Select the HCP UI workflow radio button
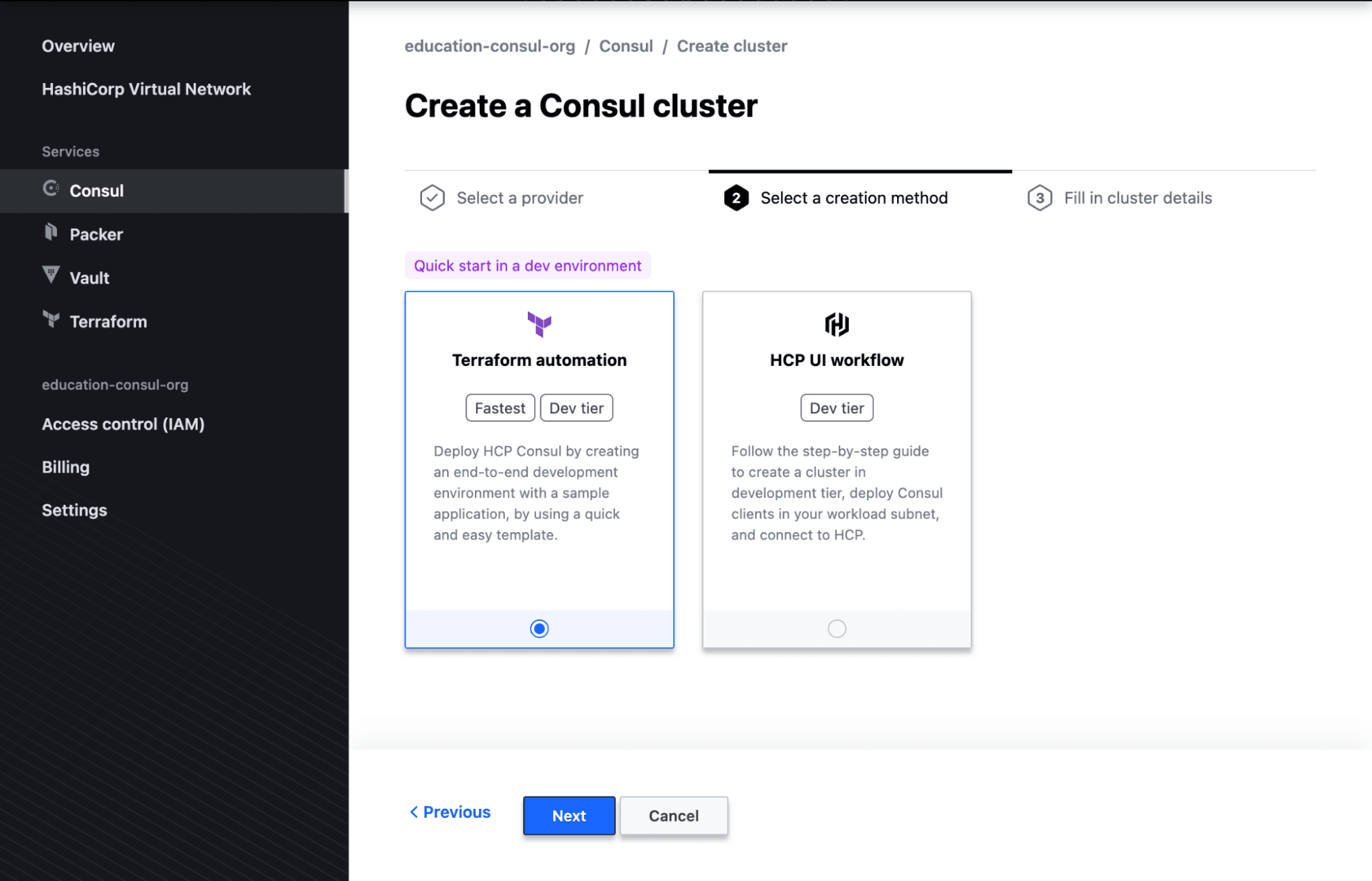The height and width of the screenshot is (881, 1372). [x=836, y=628]
